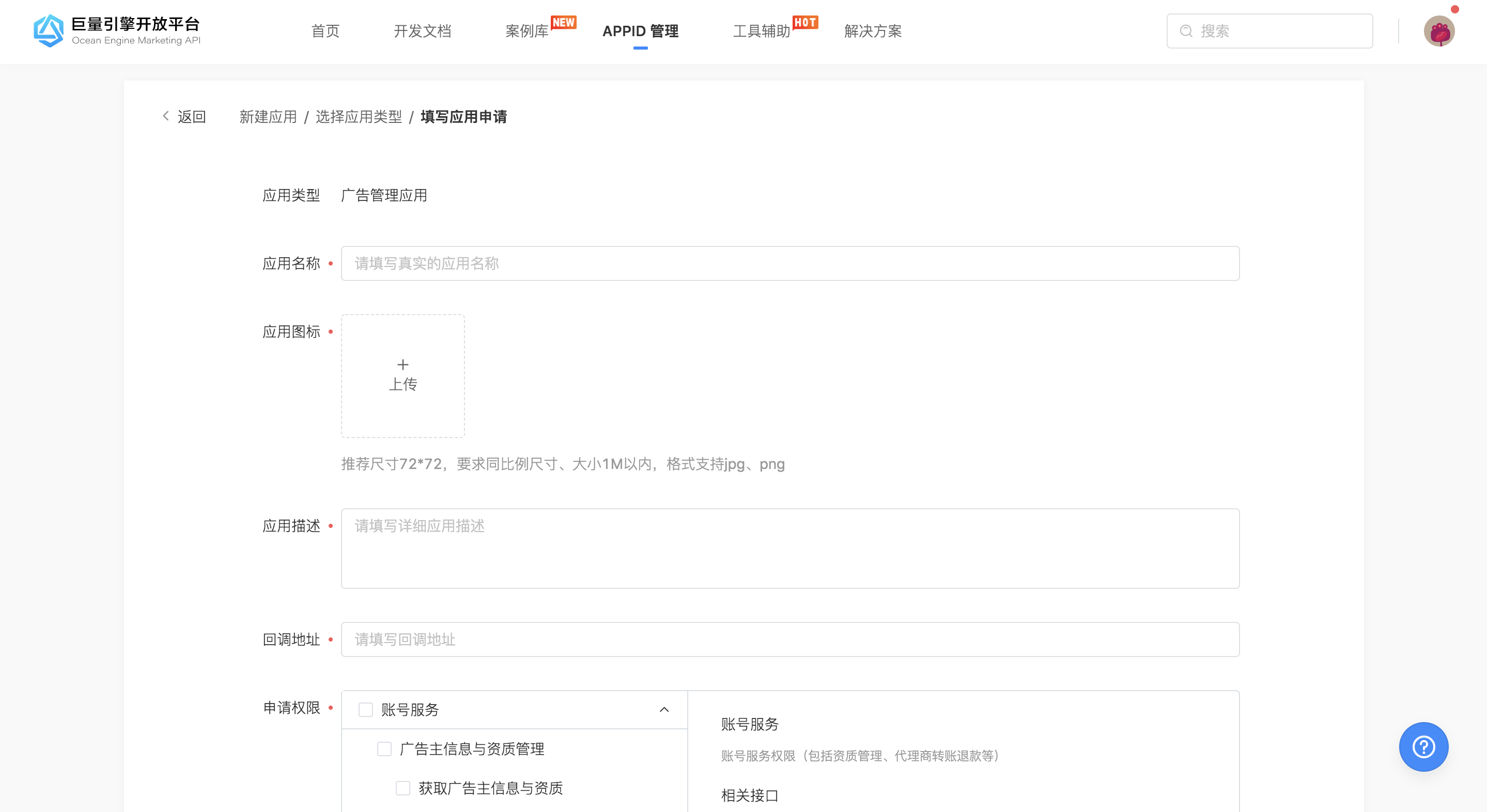This screenshot has width=1487, height=812.
Task: Click the Ocean Engine platform logo
Action: click(49, 30)
